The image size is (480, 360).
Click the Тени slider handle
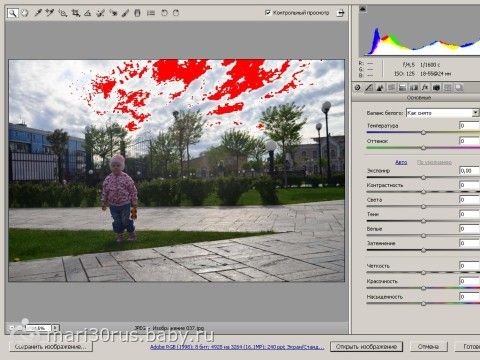423,221
